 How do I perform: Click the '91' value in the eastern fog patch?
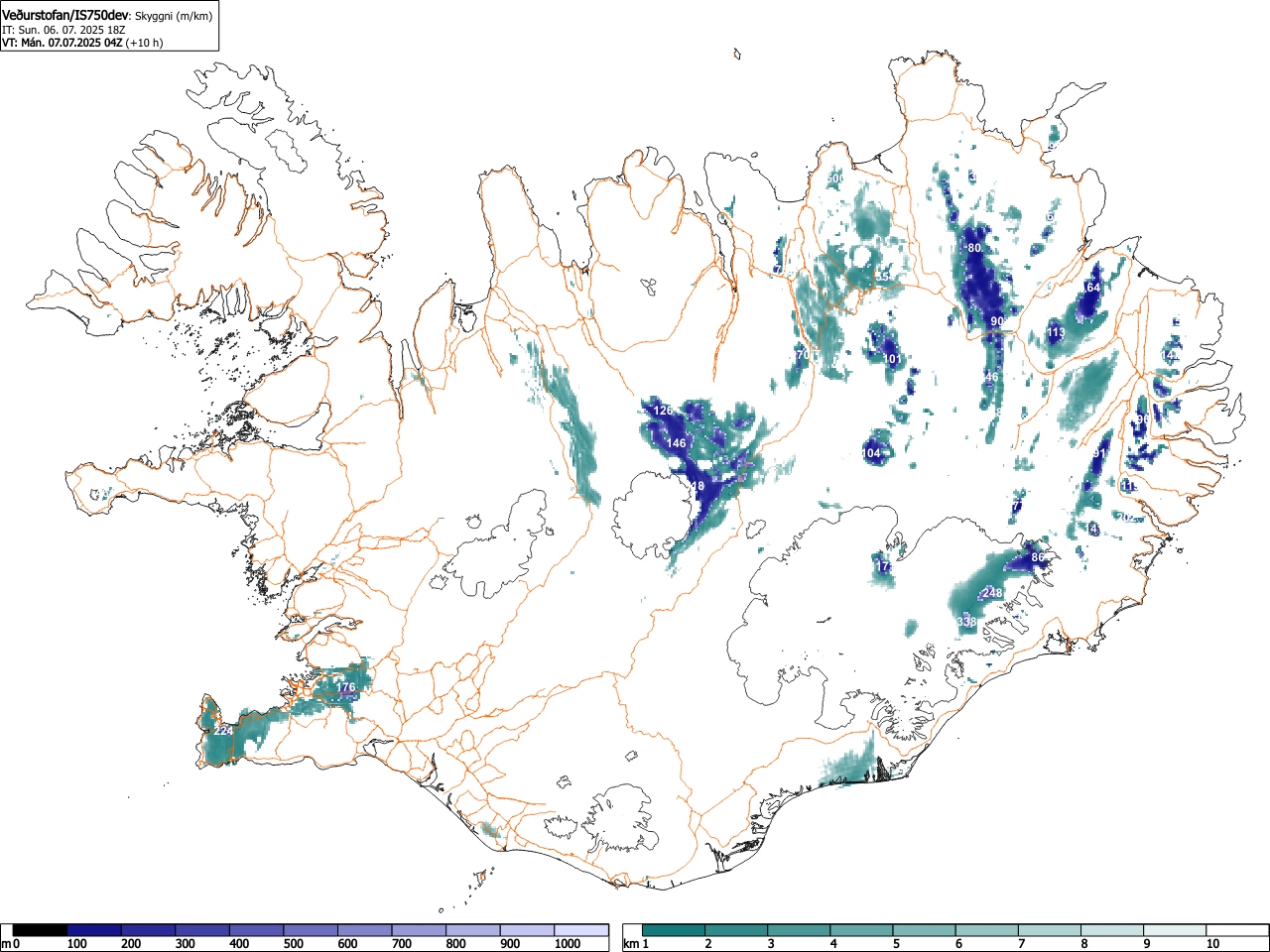tap(1099, 453)
